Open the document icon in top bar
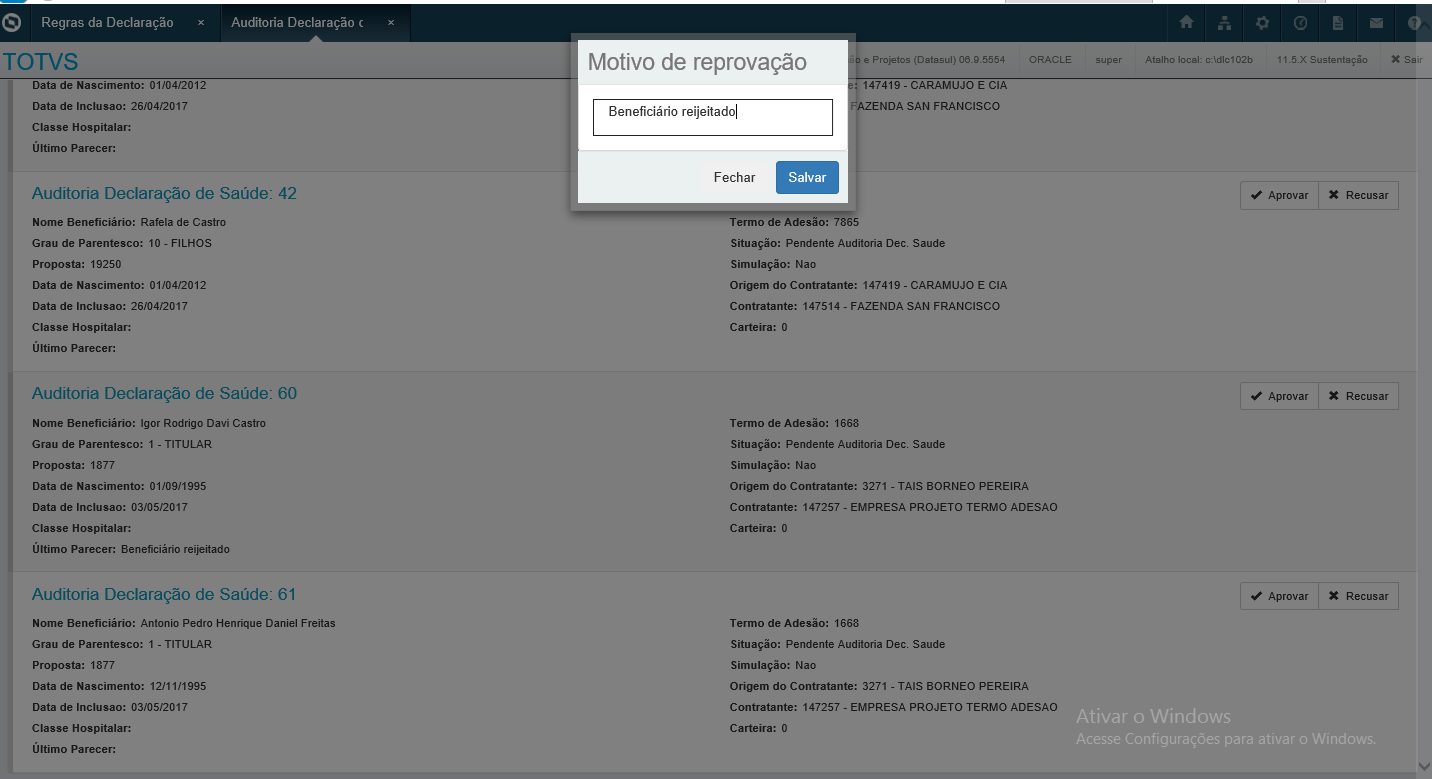Viewport: 1432px width, 779px height. click(1338, 22)
